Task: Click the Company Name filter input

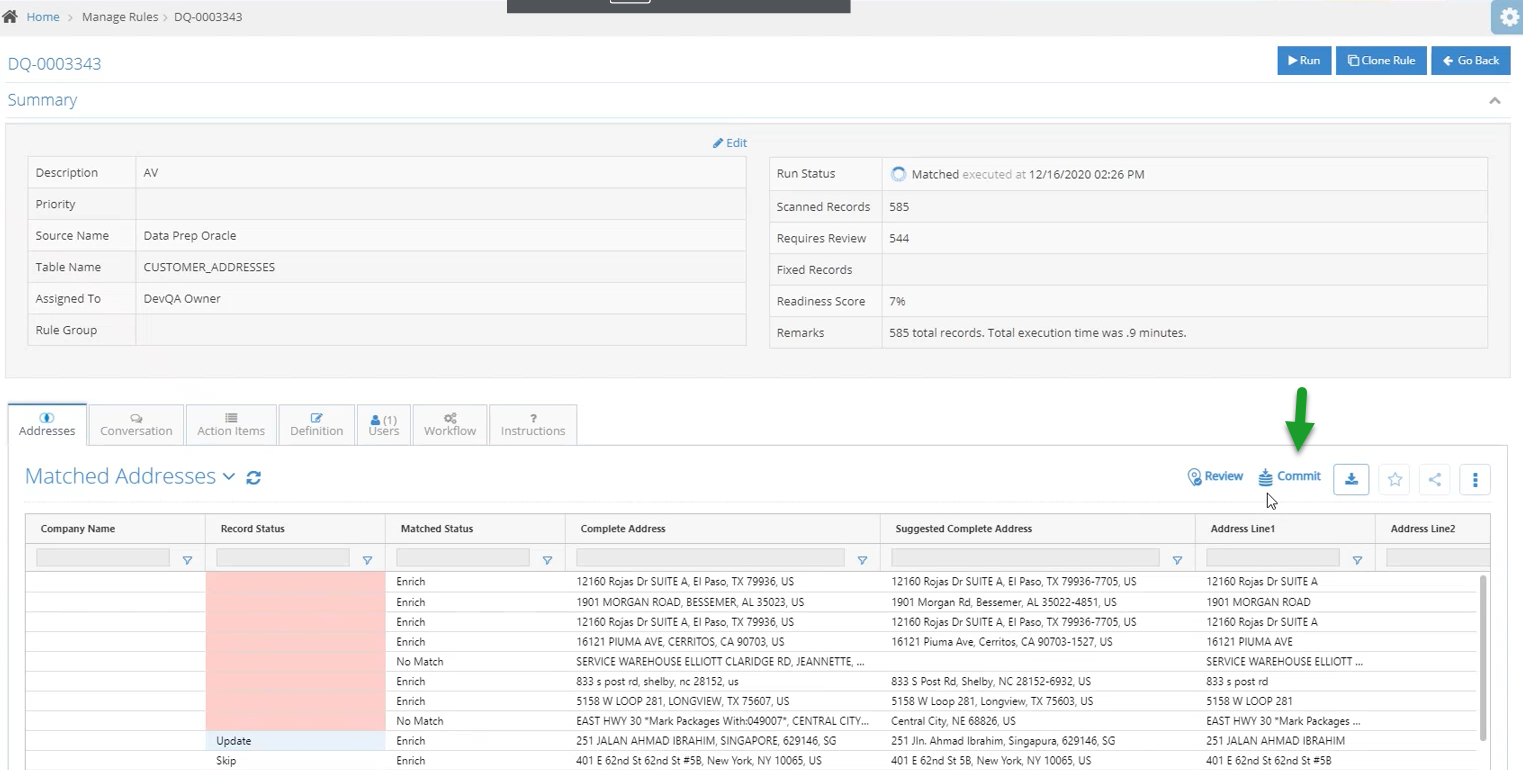Action: [103, 557]
